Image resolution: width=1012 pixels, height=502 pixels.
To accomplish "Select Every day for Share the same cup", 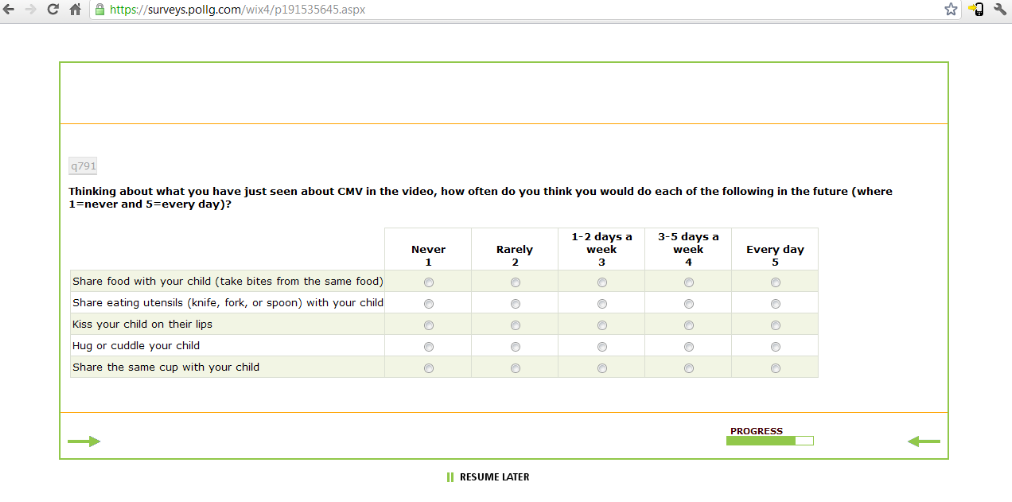I will (x=775, y=368).
